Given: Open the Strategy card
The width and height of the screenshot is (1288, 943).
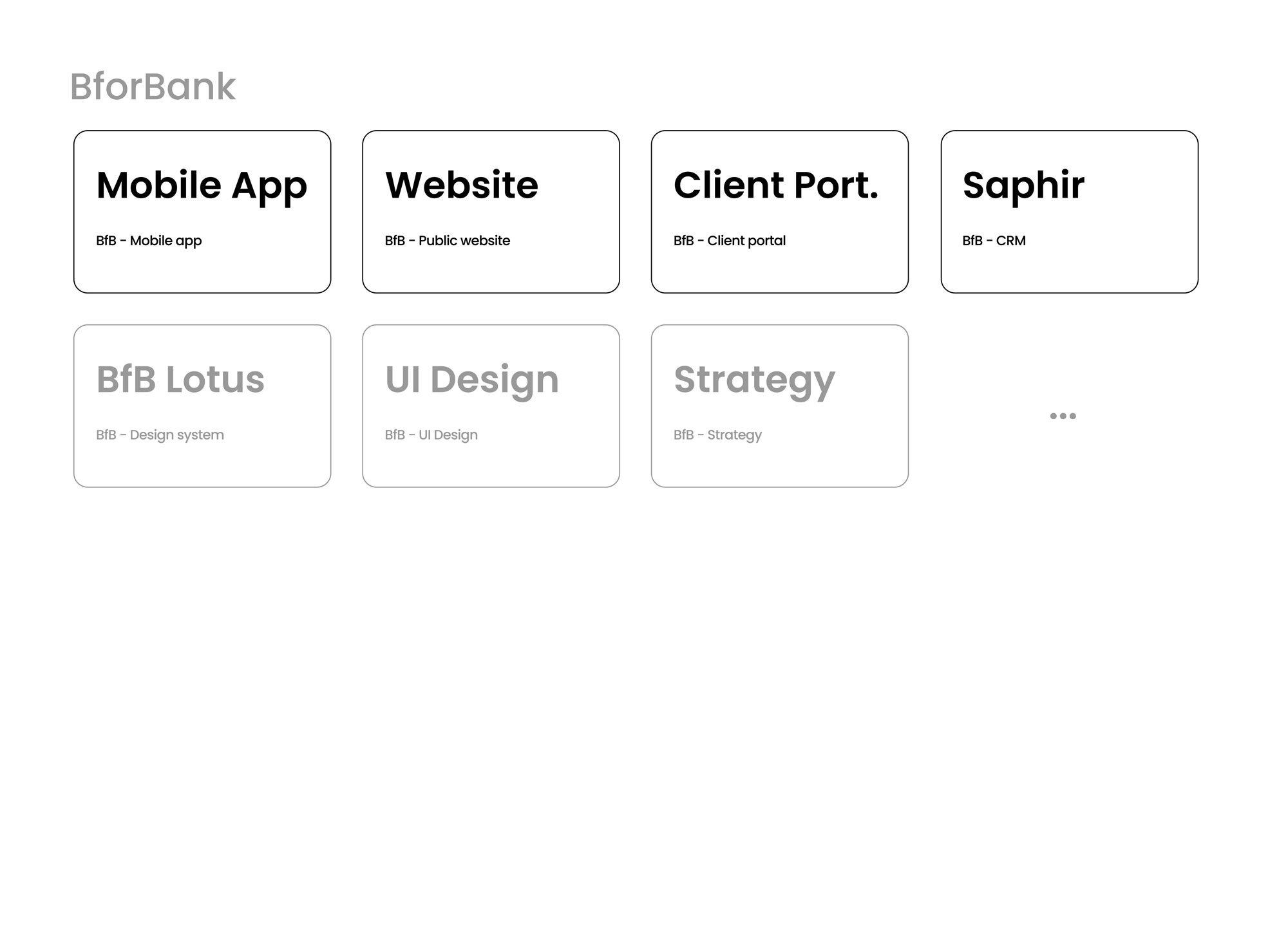Looking at the screenshot, I should pyautogui.click(x=780, y=406).
